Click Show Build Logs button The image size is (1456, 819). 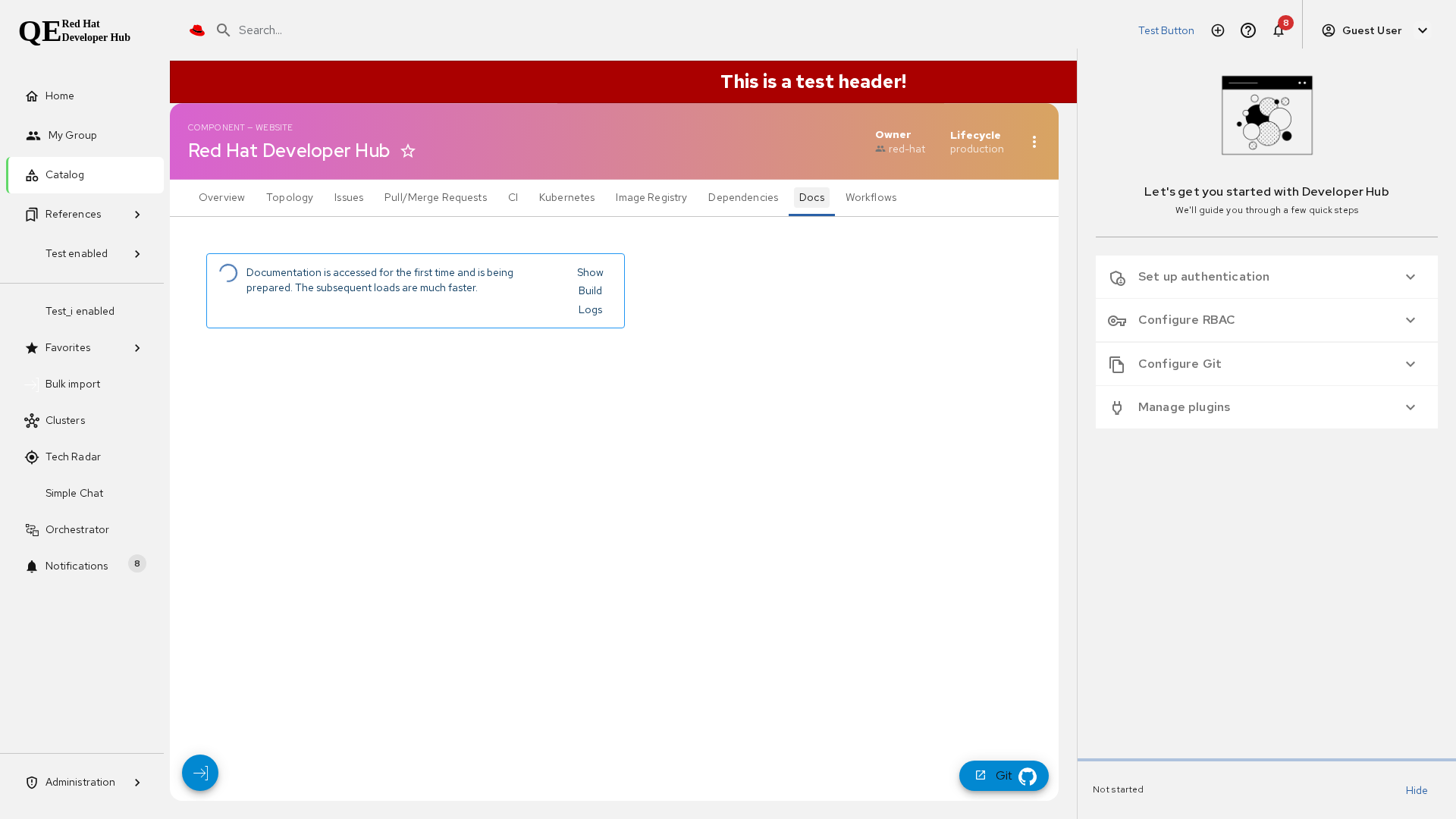(590, 290)
